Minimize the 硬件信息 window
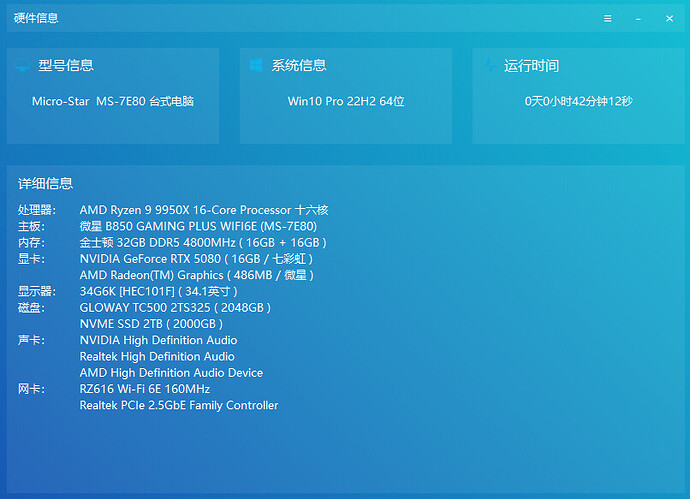The width and height of the screenshot is (690, 499). [x=638, y=19]
